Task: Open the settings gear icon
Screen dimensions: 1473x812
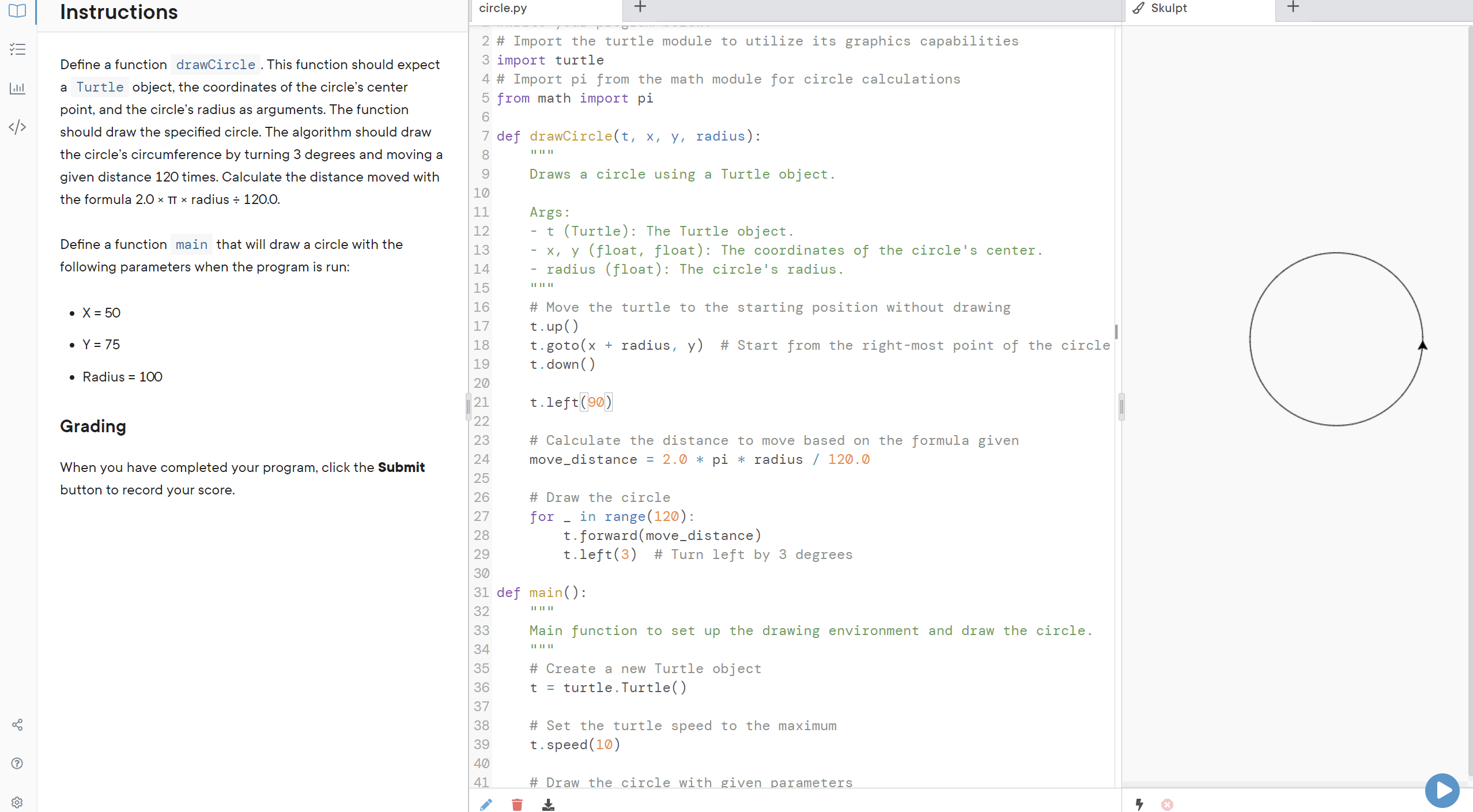Action: coord(17,802)
